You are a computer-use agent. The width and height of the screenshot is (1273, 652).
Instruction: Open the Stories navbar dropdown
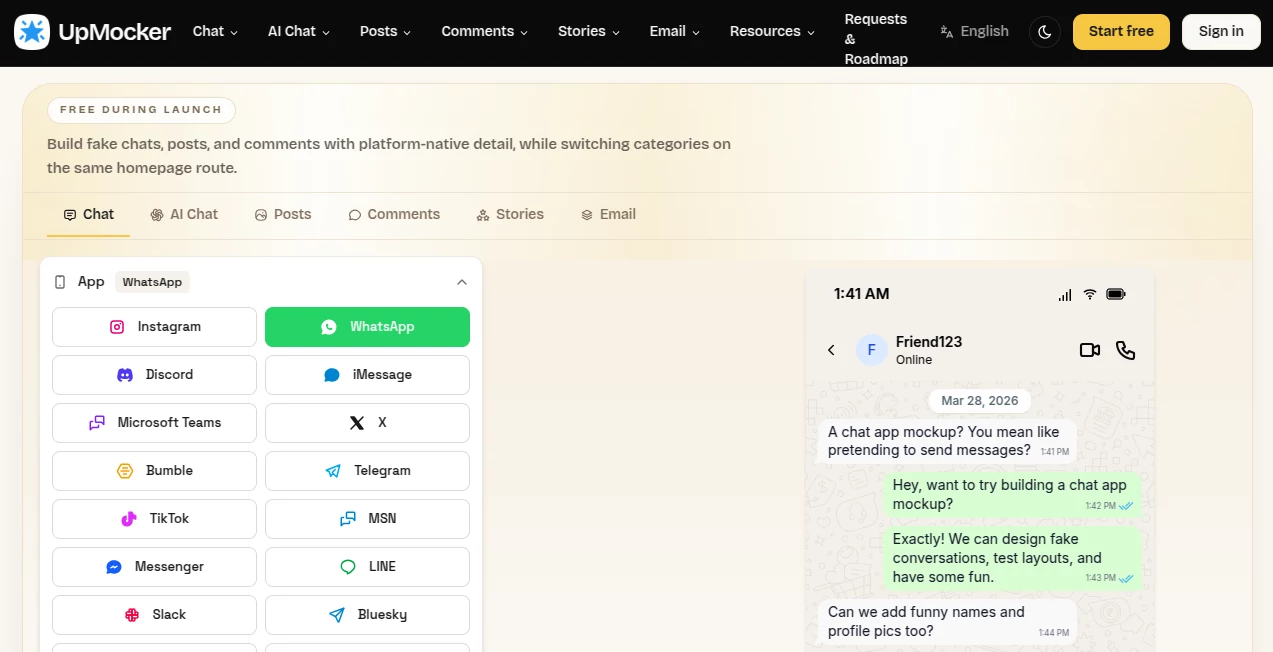pyautogui.click(x=589, y=32)
